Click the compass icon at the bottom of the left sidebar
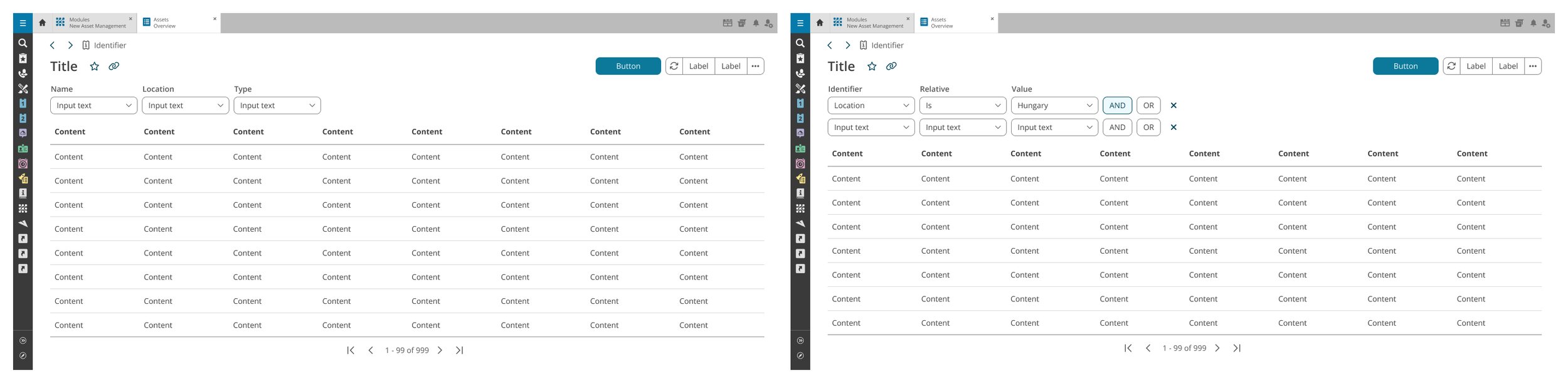This screenshot has width=1568, height=383. tap(23, 356)
